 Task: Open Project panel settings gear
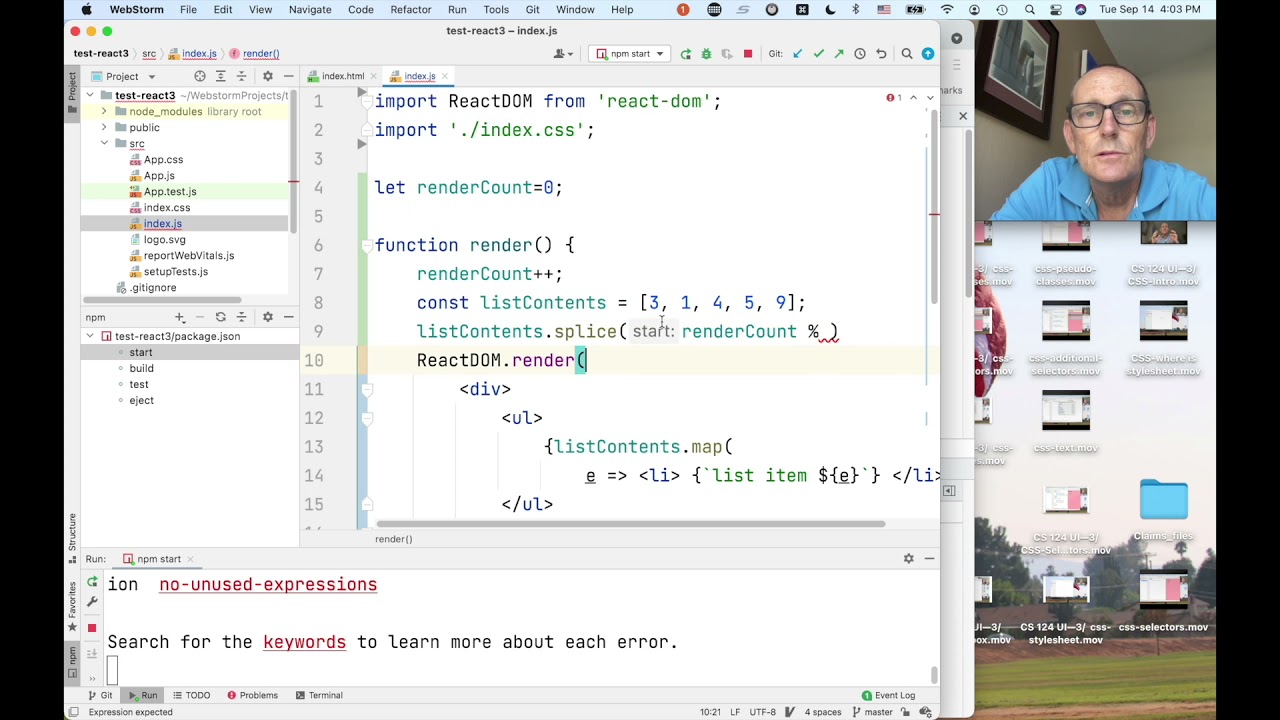(x=267, y=76)
